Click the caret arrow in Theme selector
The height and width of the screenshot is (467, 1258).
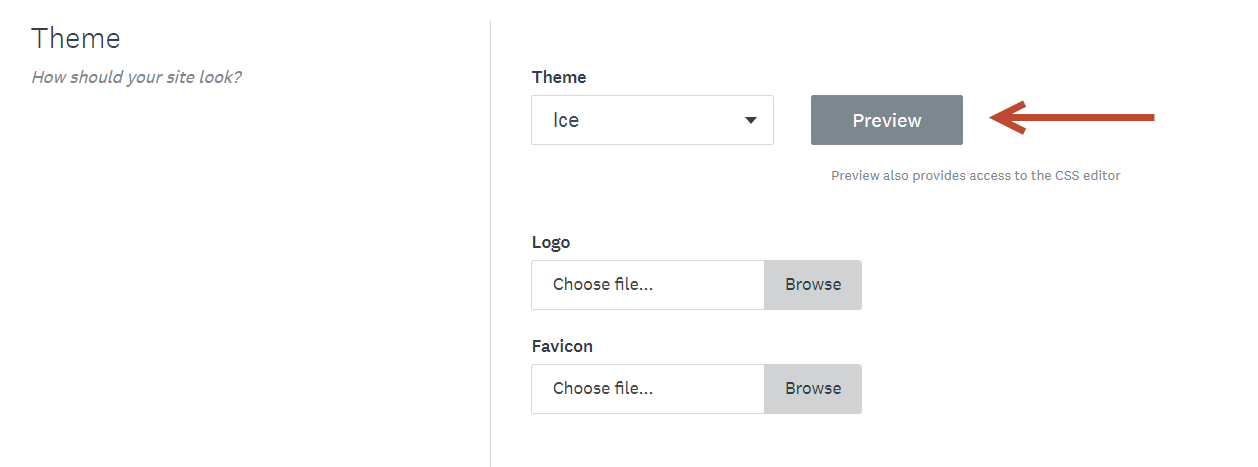751,121
